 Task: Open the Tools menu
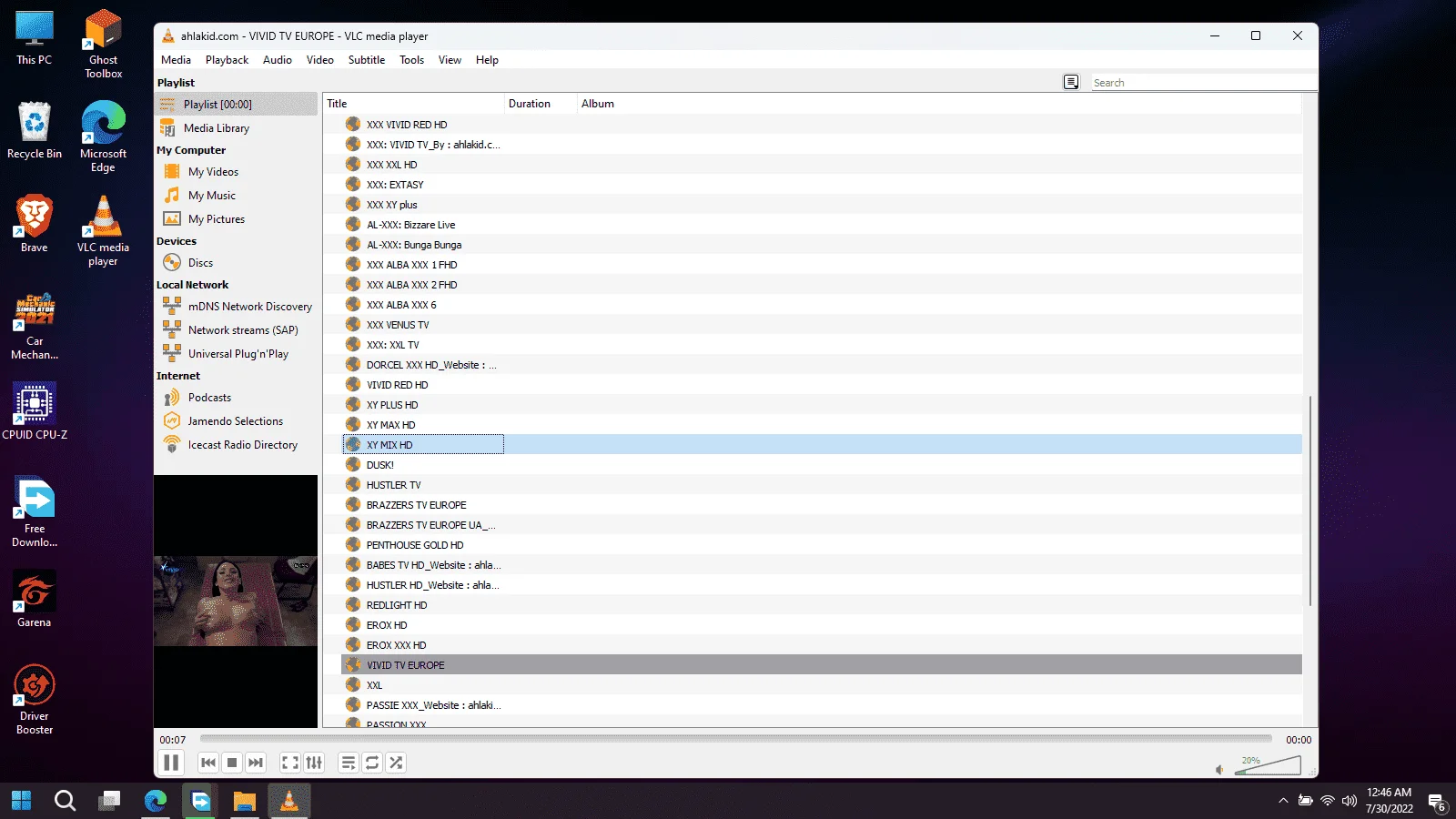tap(411, 60)
